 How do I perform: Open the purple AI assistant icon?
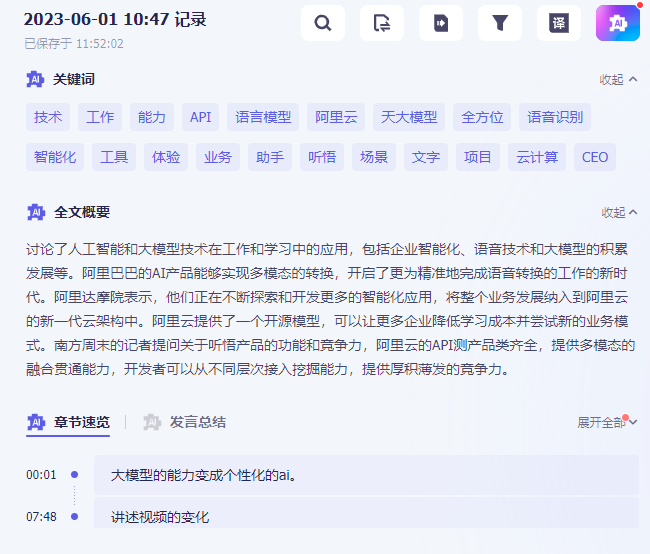click(x=618, y=23)
